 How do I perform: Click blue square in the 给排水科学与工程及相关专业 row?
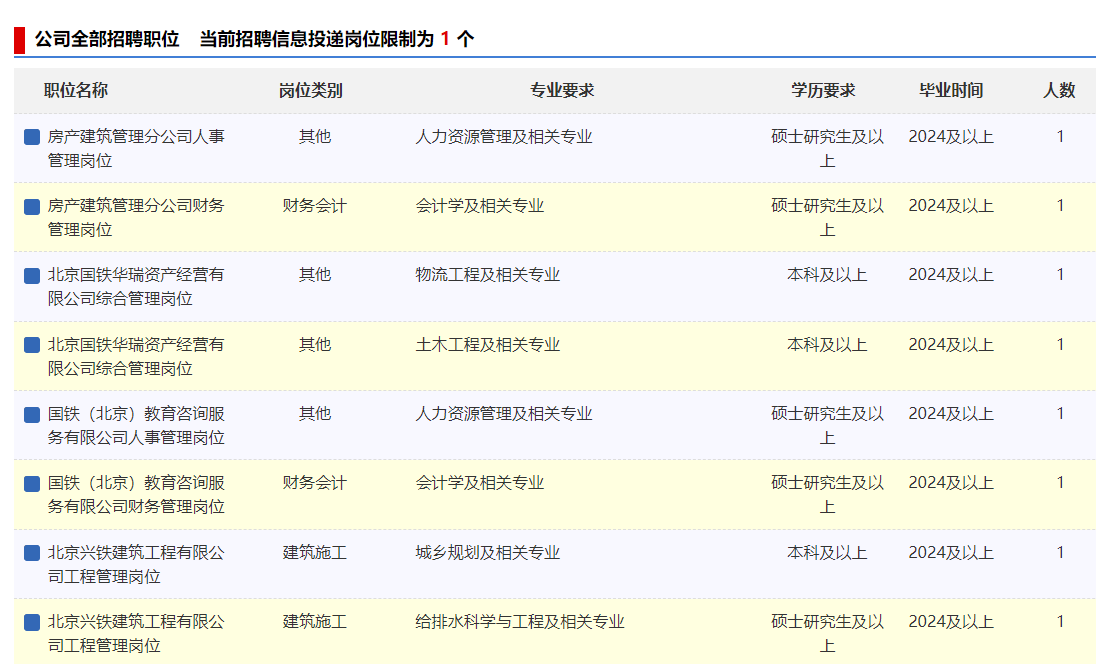(31, 622)
